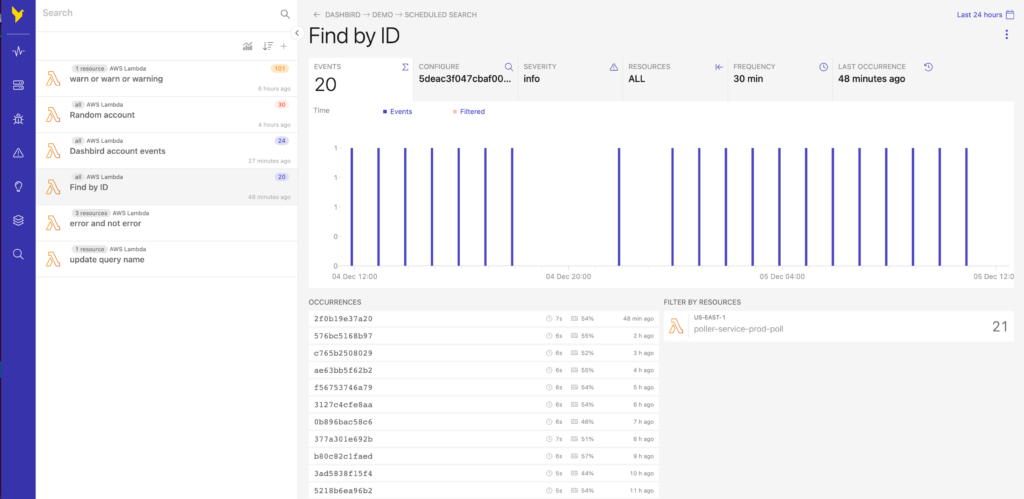Open occurrence ae63bb5f62b2
The width and height of the screenshot is (1024, 499).
pos(484,370)
